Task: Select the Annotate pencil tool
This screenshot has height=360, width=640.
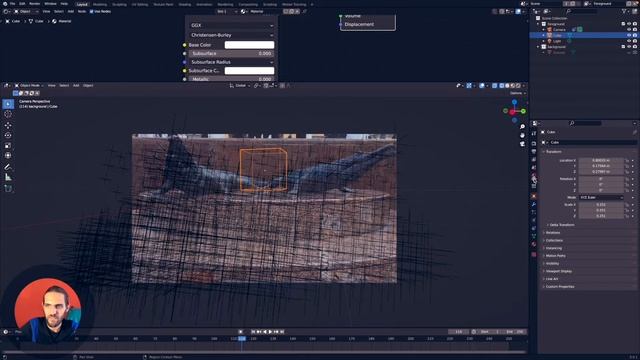Action: [8, 167]
